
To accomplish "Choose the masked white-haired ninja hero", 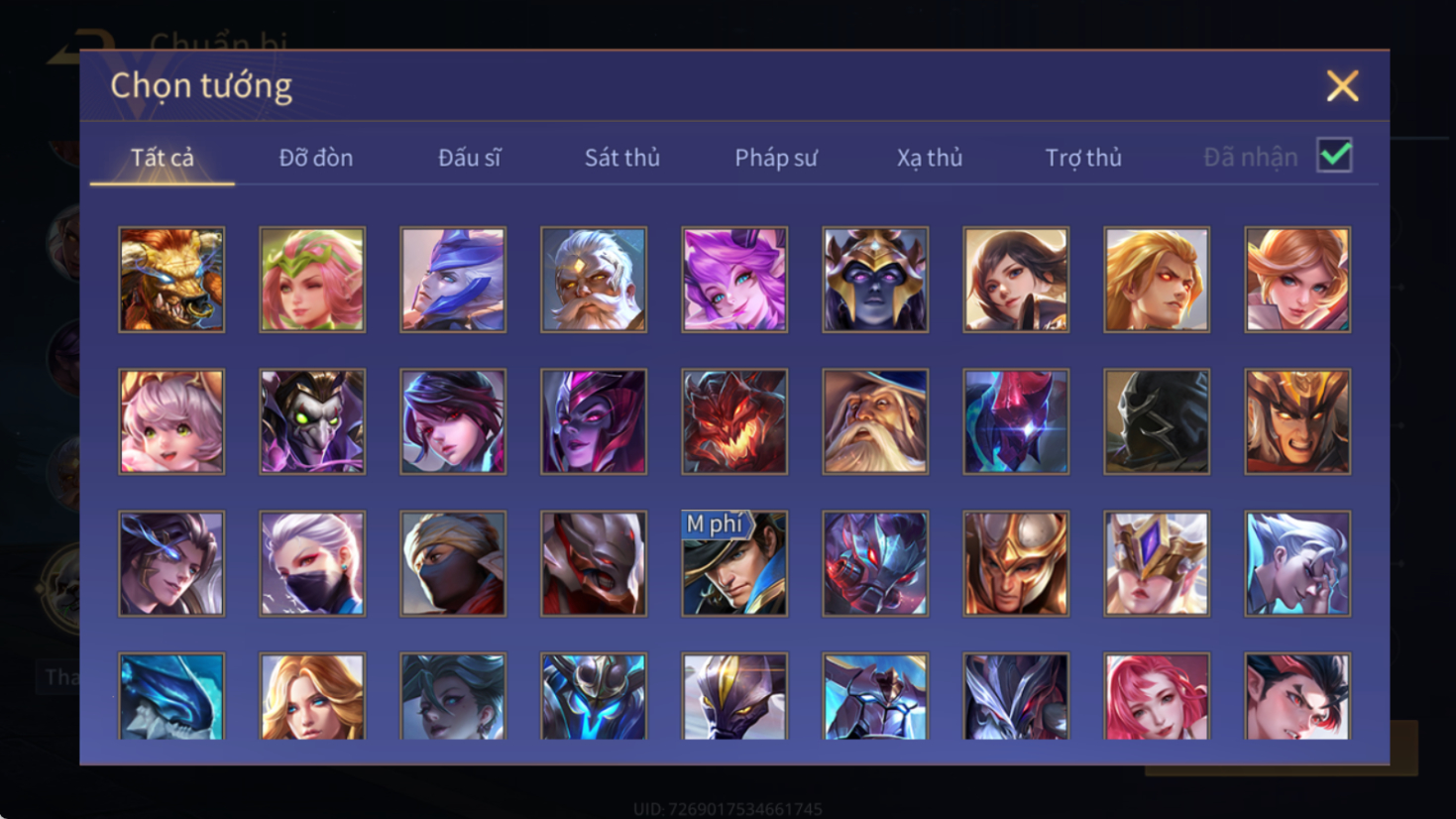I will click(312, 563).
